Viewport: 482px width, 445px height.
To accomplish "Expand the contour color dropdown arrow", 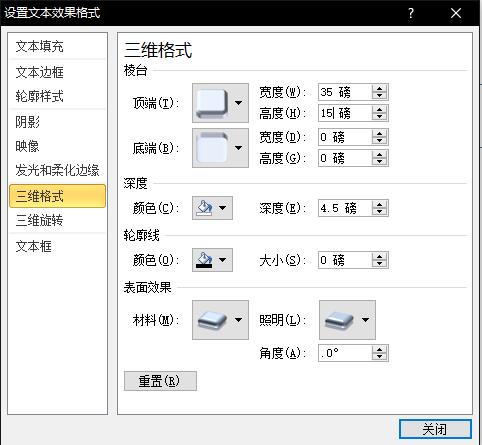I will [x=223, y=260].
